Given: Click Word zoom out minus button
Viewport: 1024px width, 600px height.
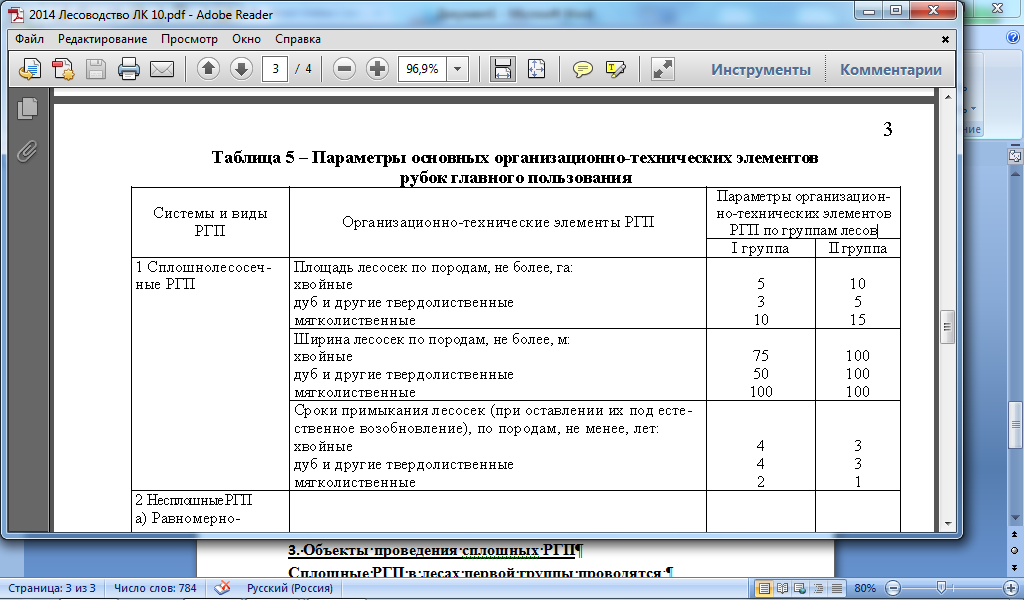Looking at the screenshot, I should [x=893, y=588].
